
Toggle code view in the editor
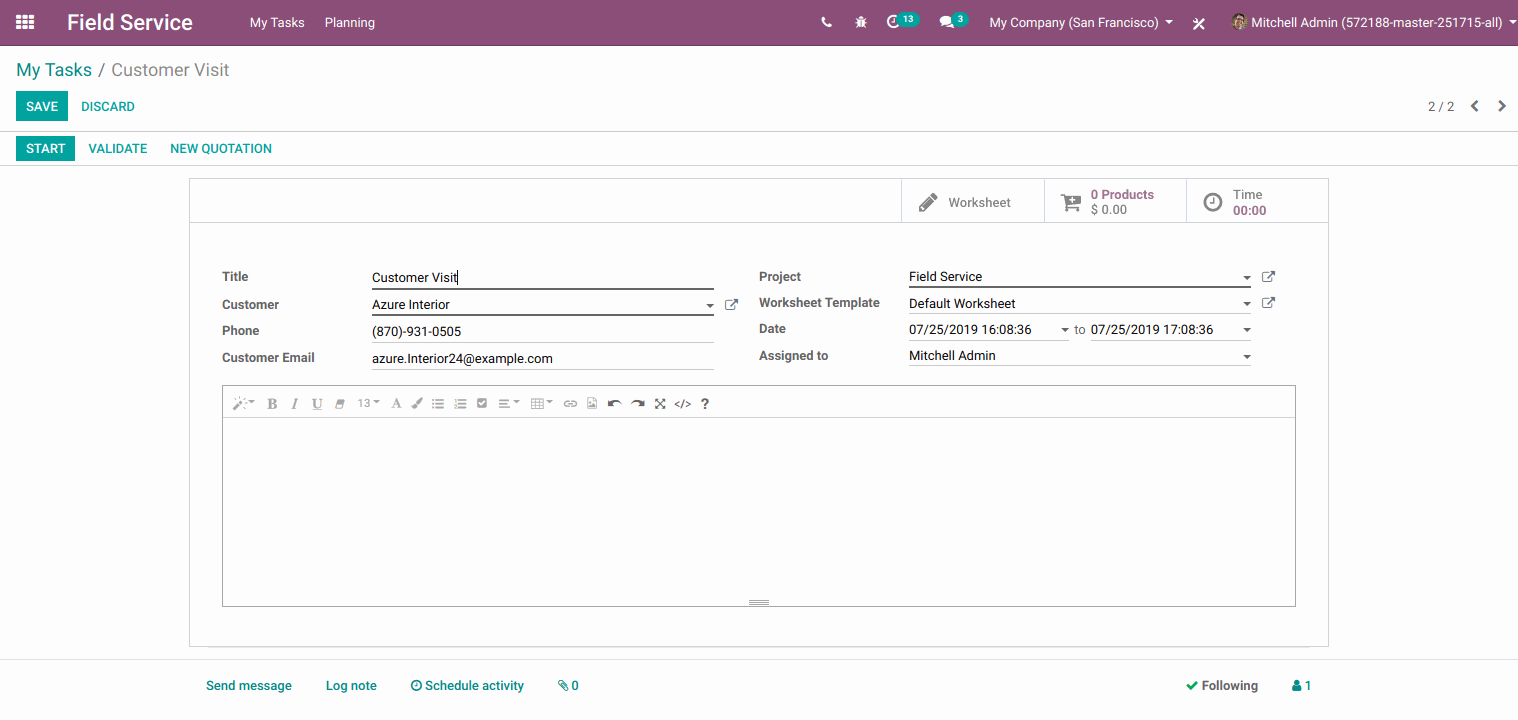coord(682,403)
